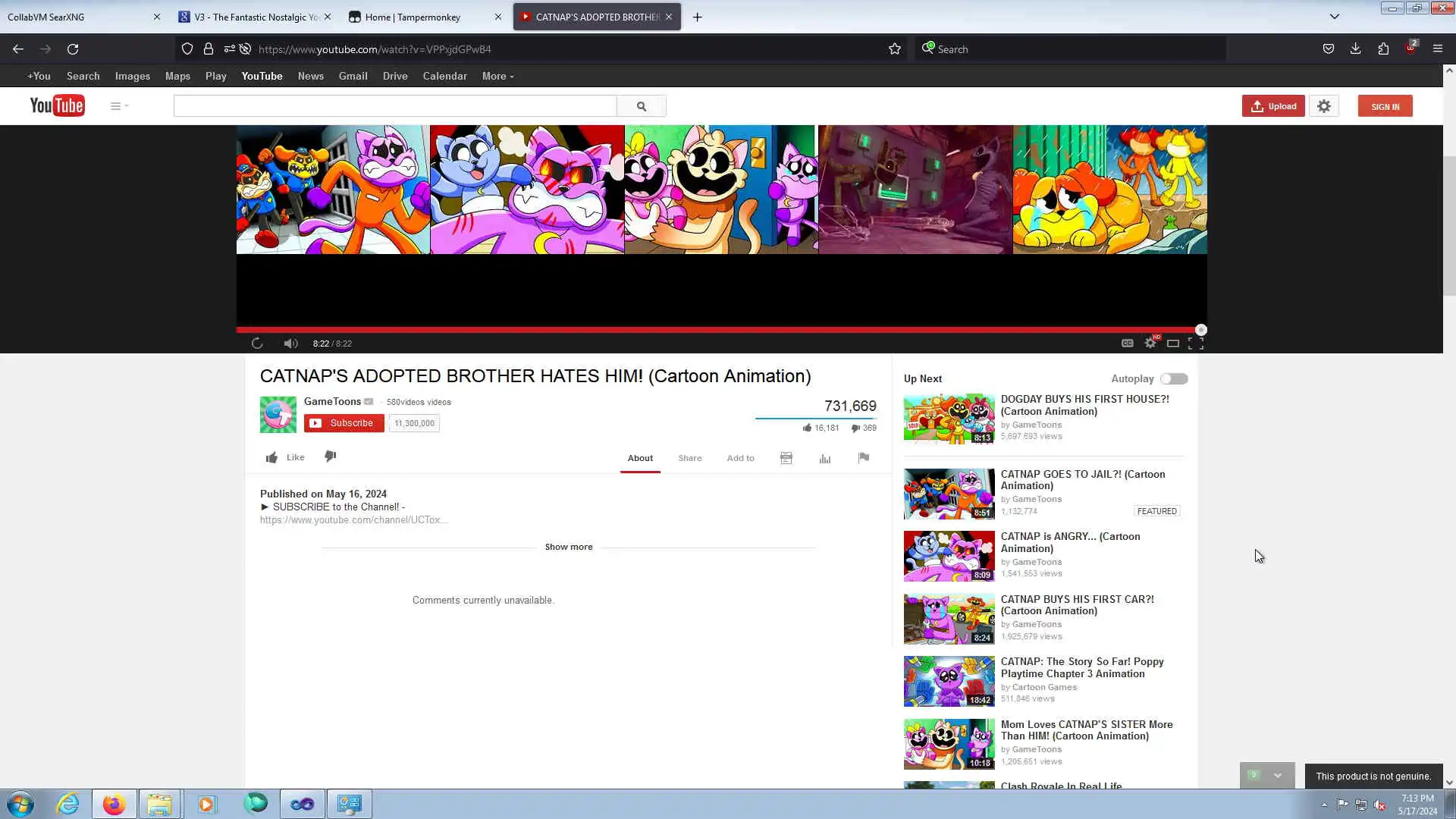Report video with flag icon

coord(863,457)
